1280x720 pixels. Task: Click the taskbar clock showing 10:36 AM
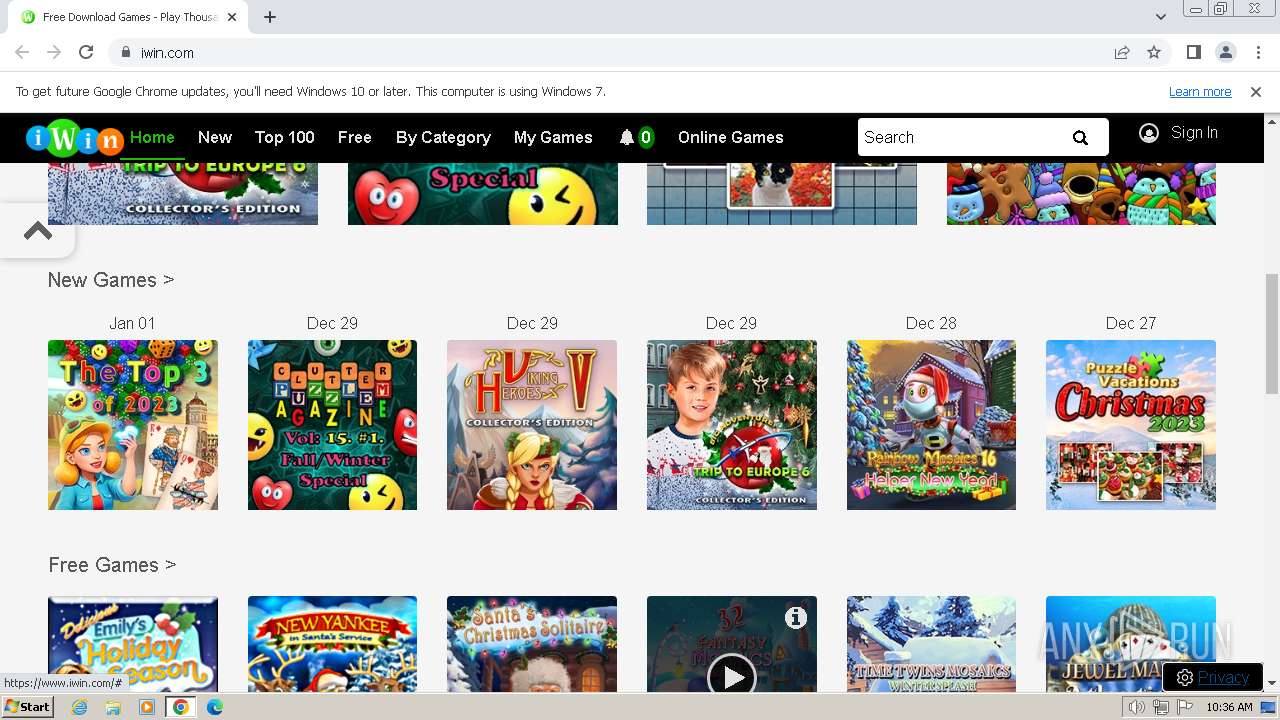pyautogui.click(x=1229, y=707)
